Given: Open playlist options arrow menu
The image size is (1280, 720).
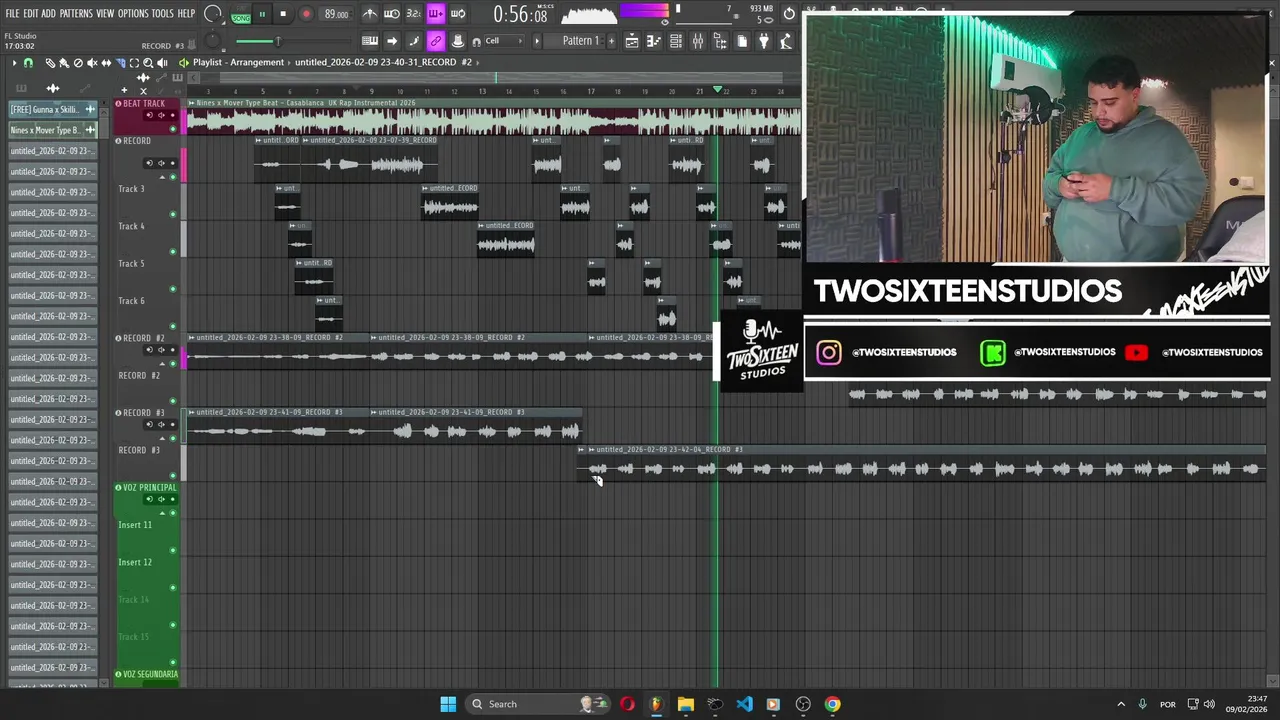Looking at the screenshot, I should 14,63.
